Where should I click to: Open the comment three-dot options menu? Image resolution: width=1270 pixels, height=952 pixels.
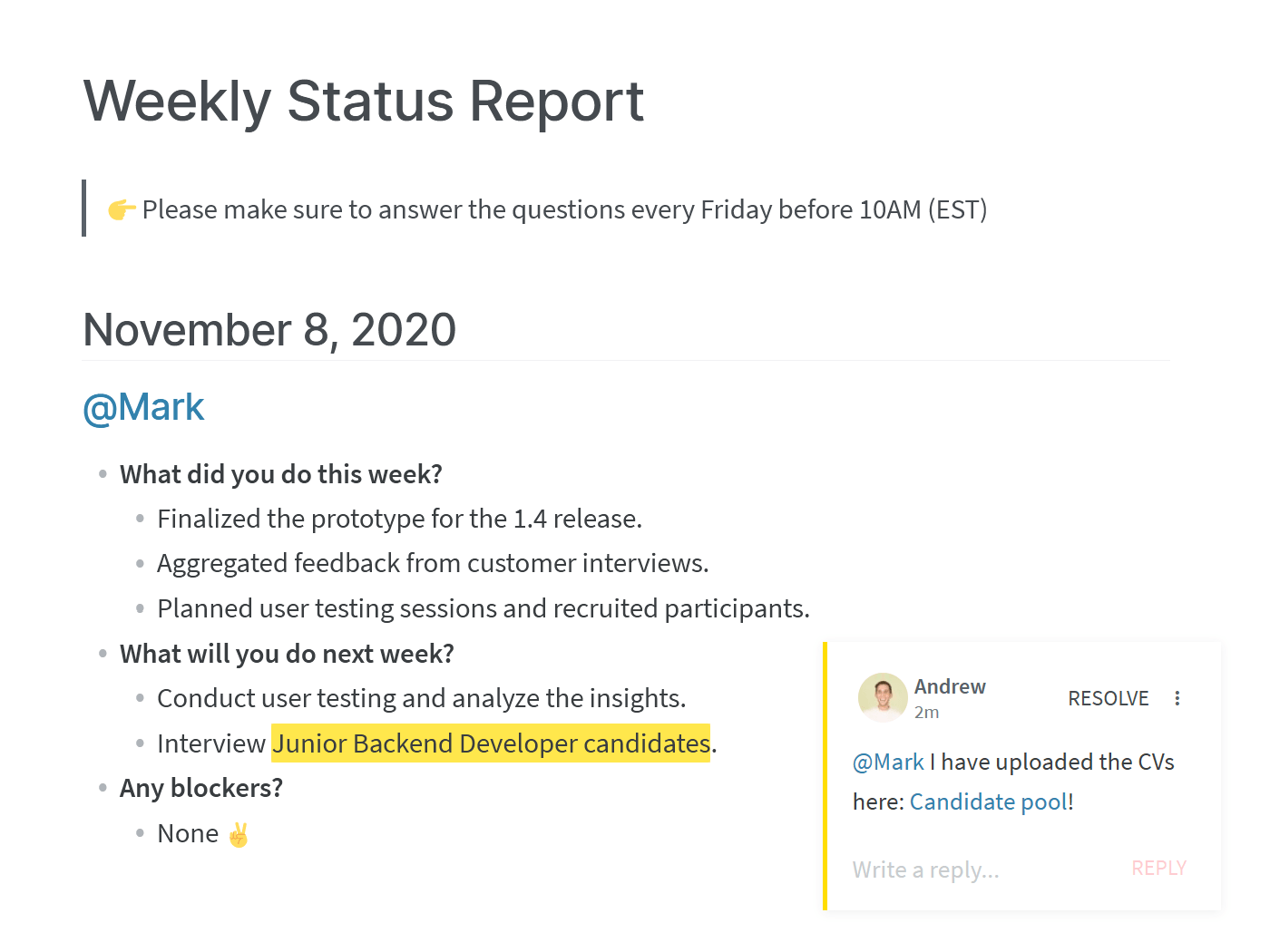(x=1177, y=698)
